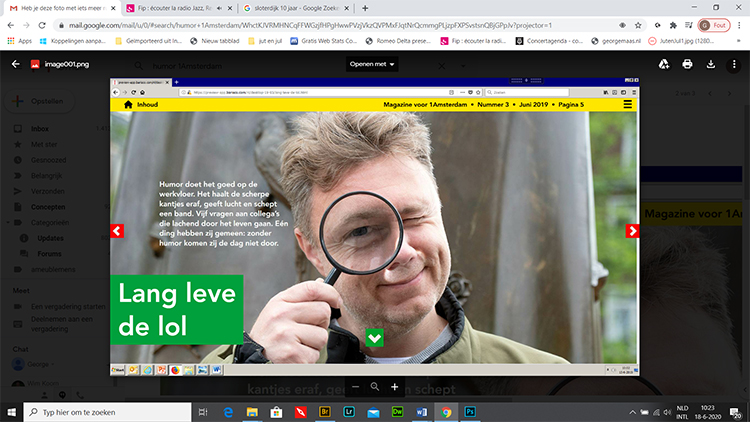Open 'Gratis Web Stats' bookmark
This screenshot has width=750, height=422.
point(324,41)
